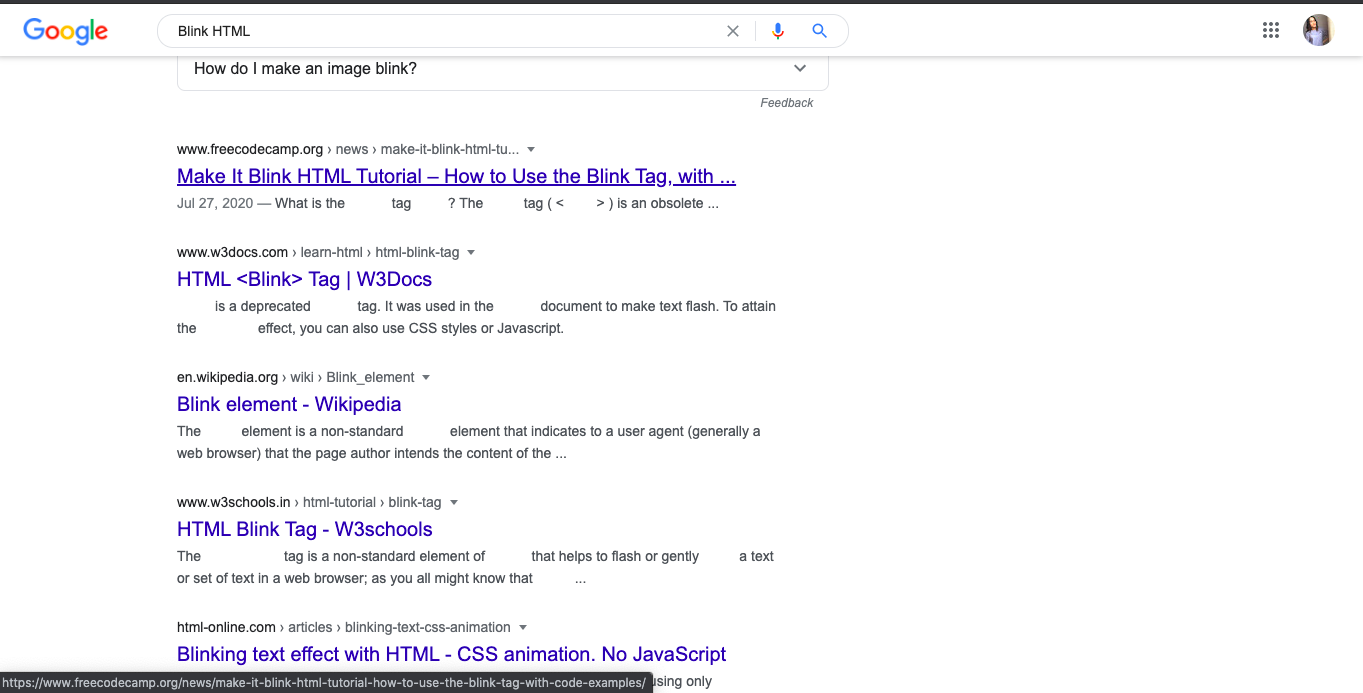Click the Google logo
The width and height of the screenshot is (1363, 693).
[x=66, y=31]
